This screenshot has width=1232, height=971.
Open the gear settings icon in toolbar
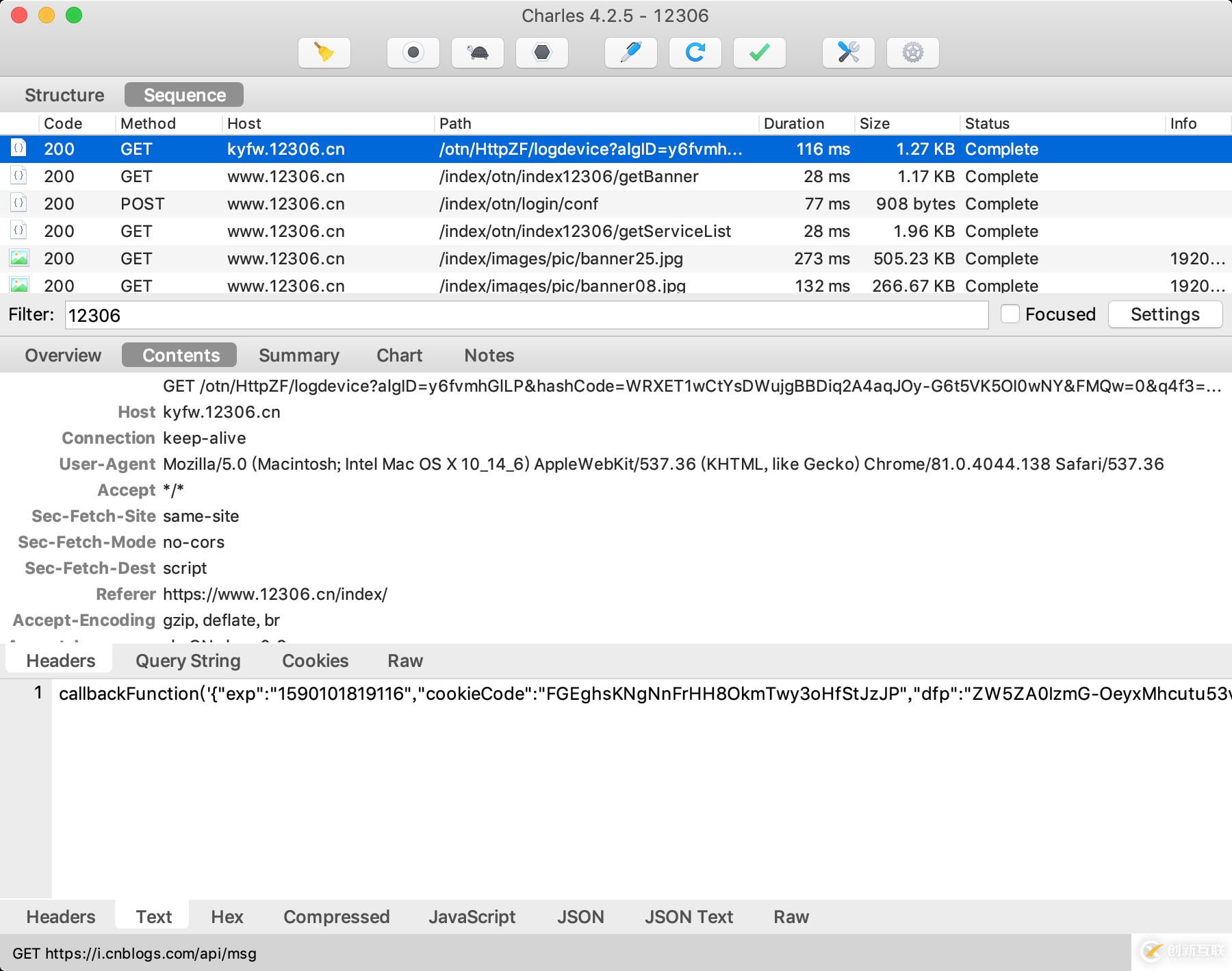coord(912,53)
